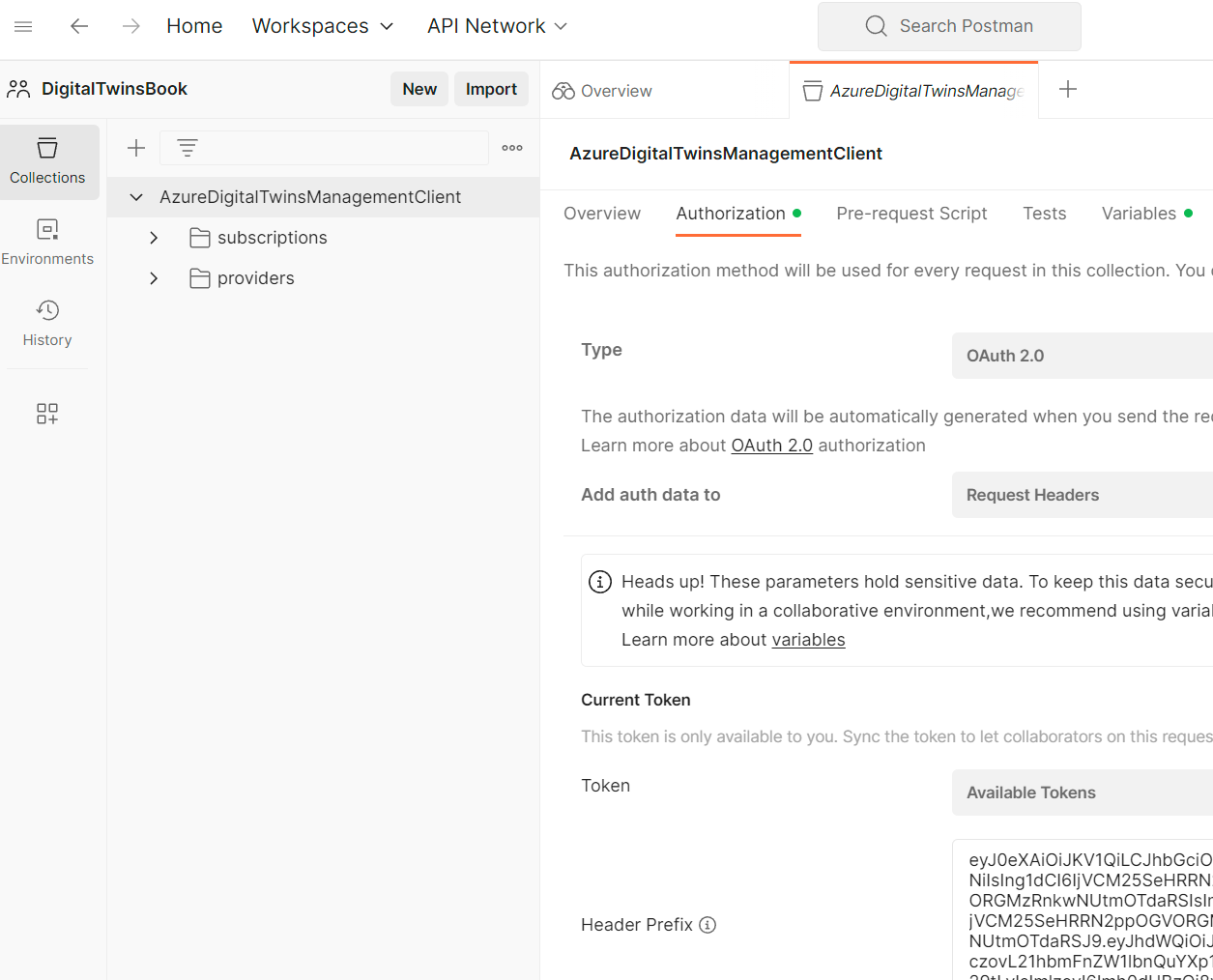Viewport: 1213px width, 980px height.
Task: Open the collection Overview sub-tab
Action: (x=602, y=214)
